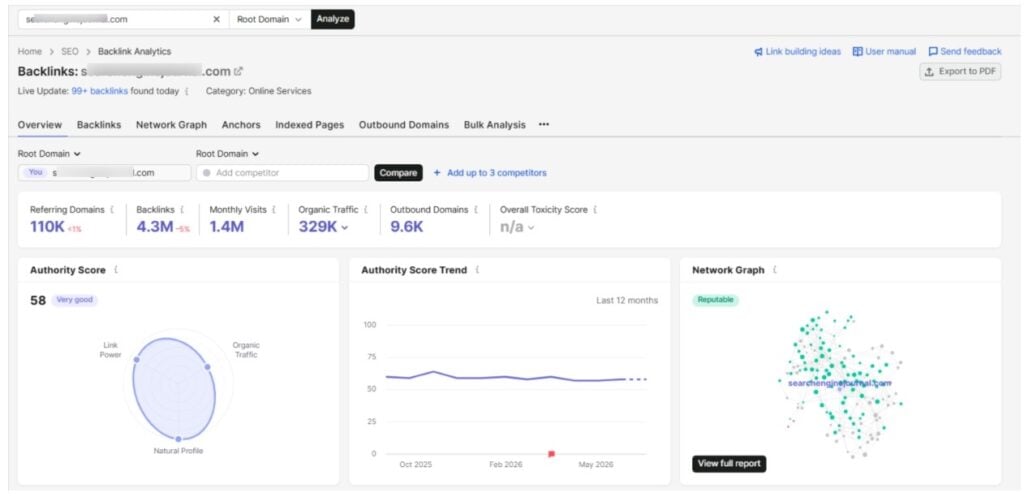Click the User manual book icon
The width and height of the screenshot is (1024, 497).
tap(857, 52)
